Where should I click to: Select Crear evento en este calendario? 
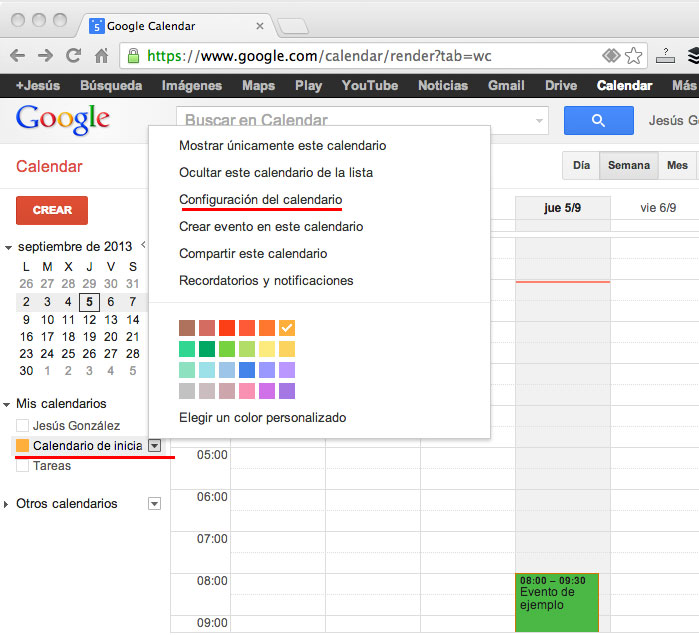click(x=271, y=227)
